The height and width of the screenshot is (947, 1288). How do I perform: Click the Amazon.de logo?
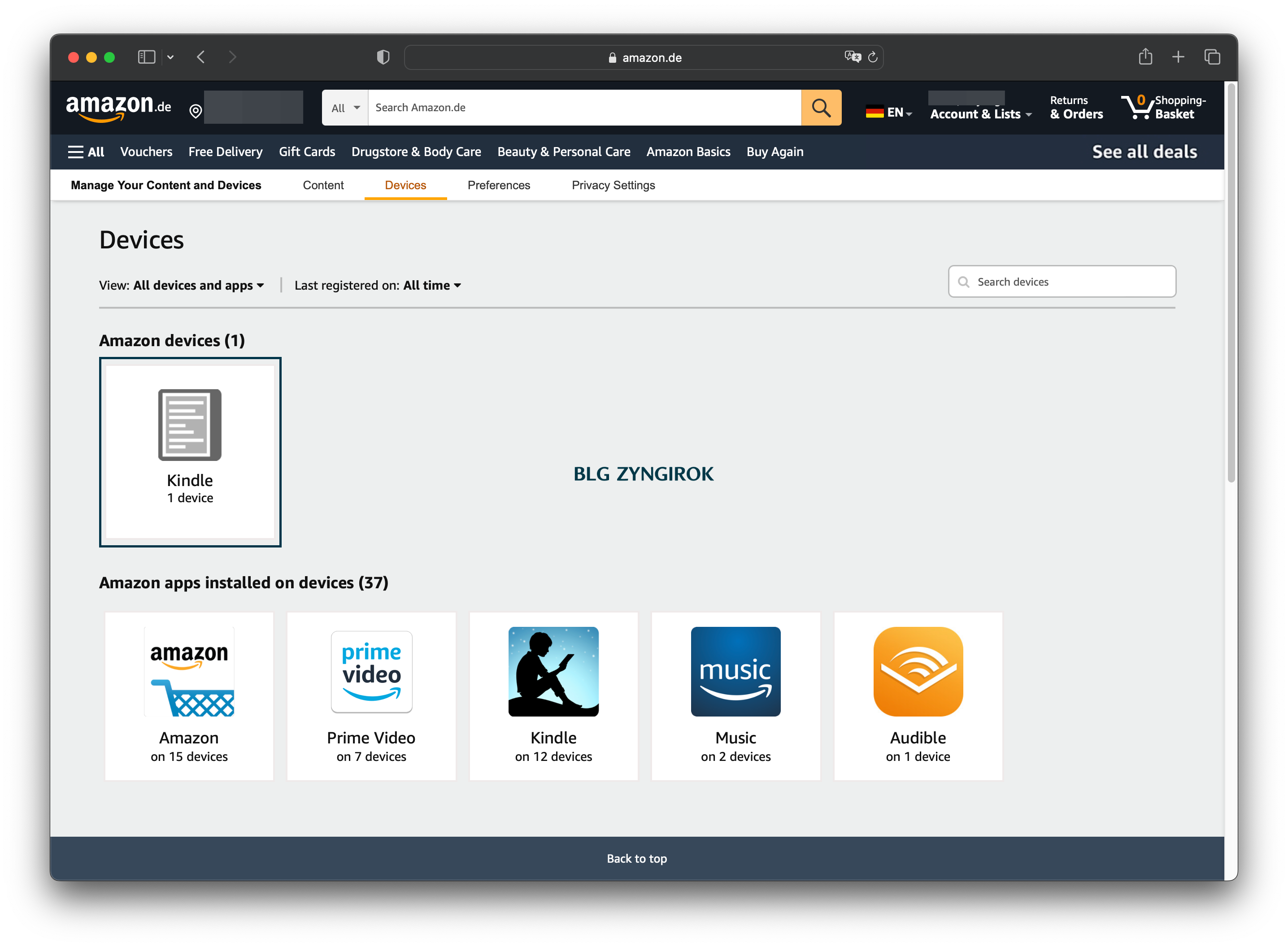118,107
